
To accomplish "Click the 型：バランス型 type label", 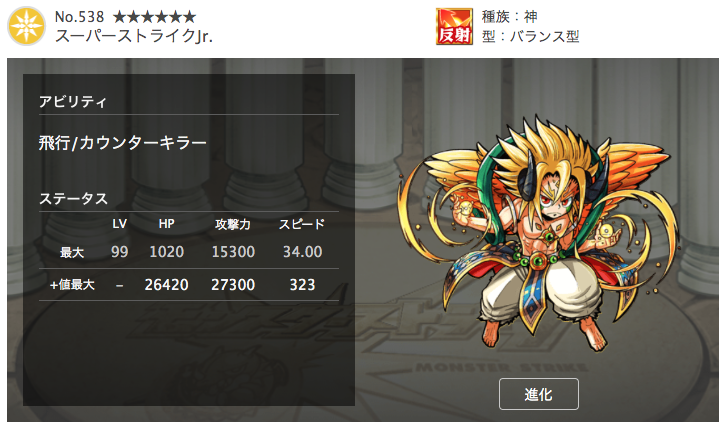I will coord(531,36).
